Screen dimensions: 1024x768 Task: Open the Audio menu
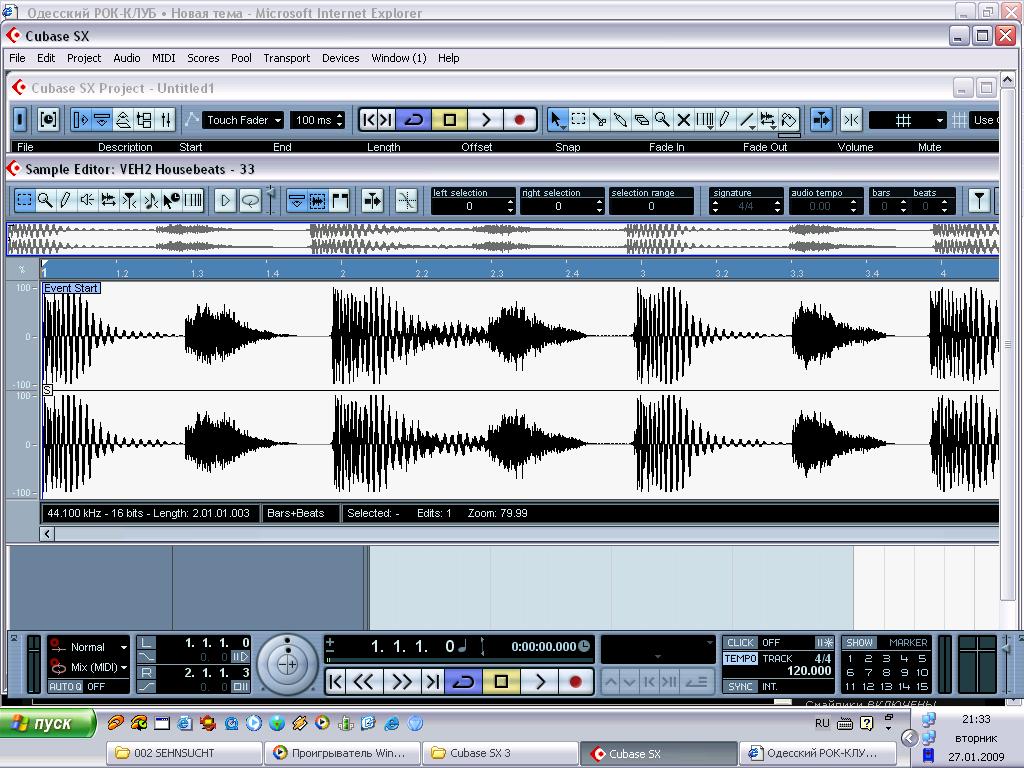127,58
